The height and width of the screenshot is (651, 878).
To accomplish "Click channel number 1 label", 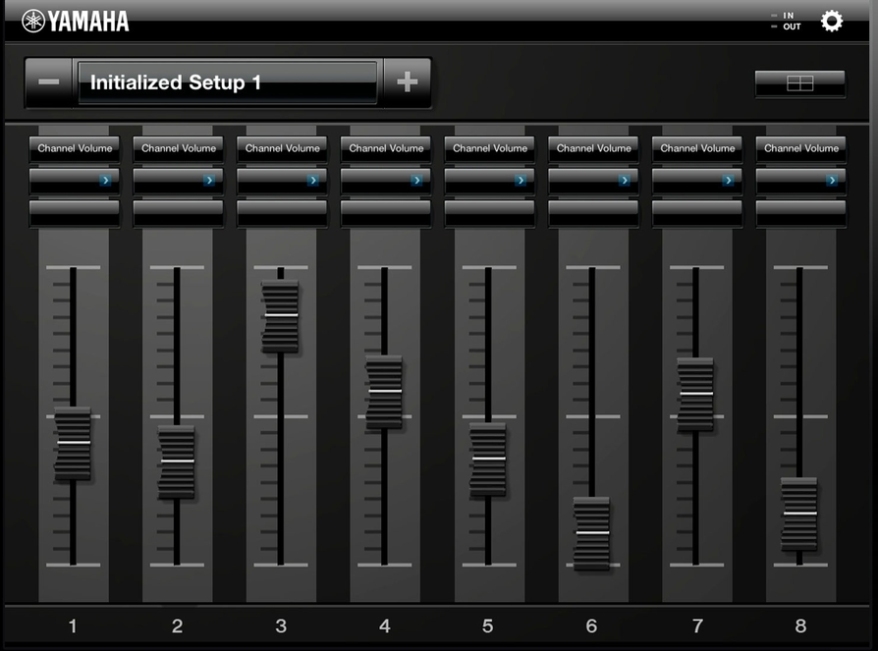I will click(73, 626).
